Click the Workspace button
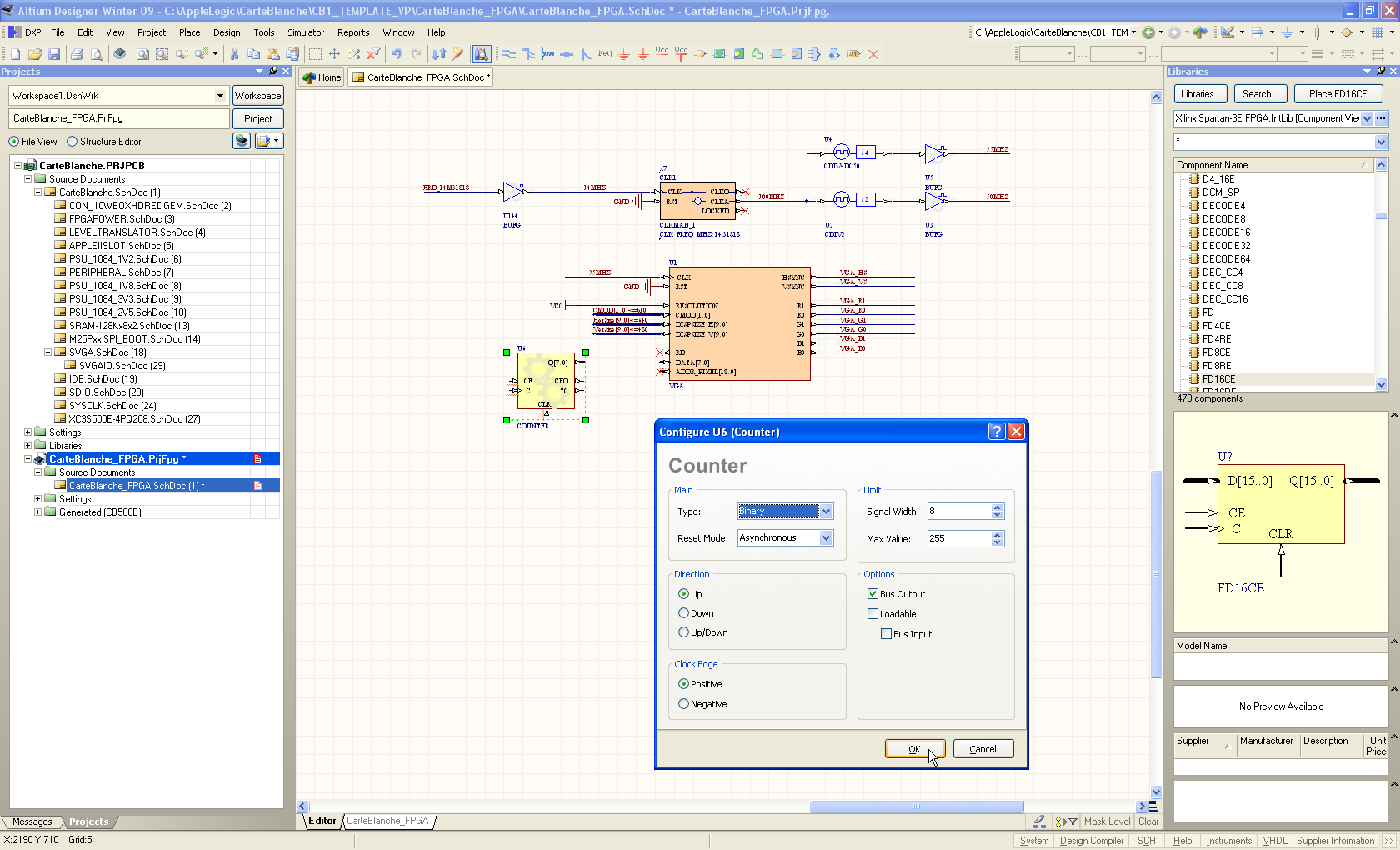This screenshot has height=850, width=1400. 257,96
